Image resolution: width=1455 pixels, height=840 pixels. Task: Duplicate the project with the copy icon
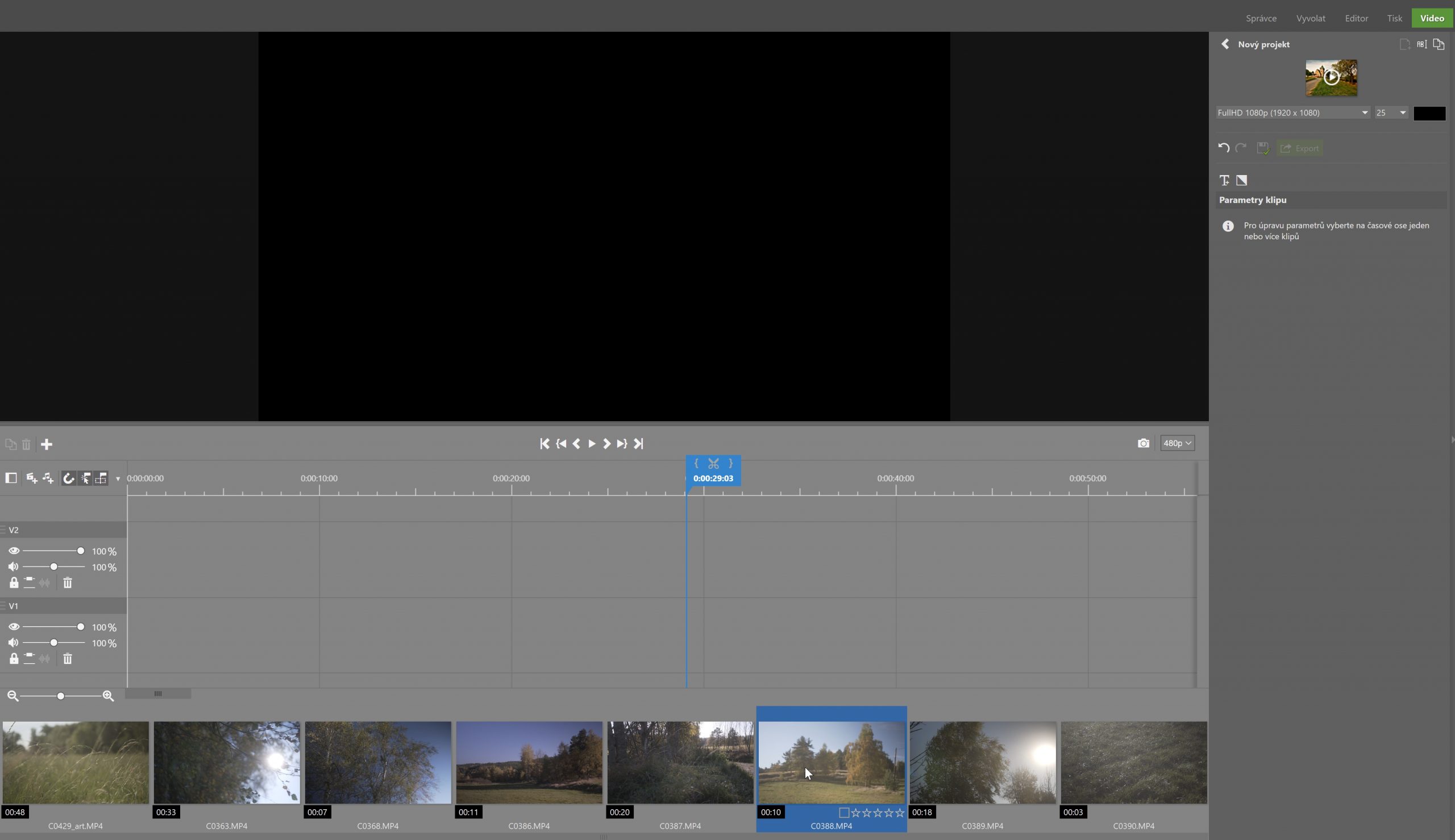tap(1439, 44)
